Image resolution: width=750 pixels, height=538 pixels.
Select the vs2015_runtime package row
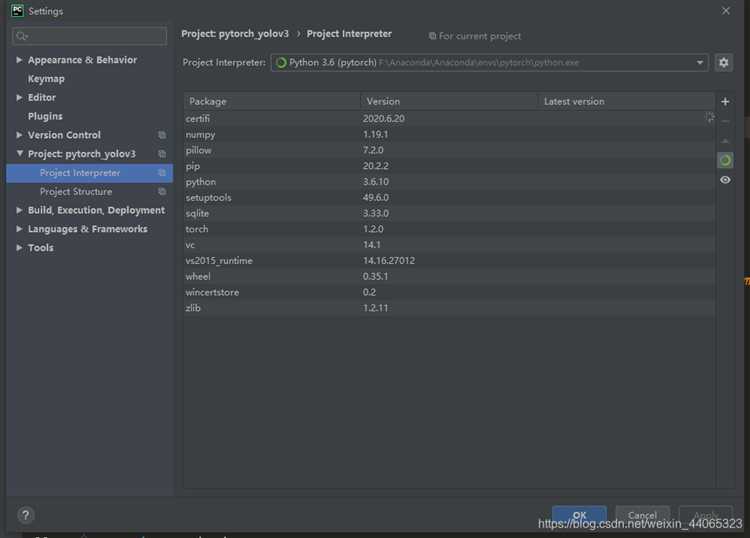click(449, 261)
